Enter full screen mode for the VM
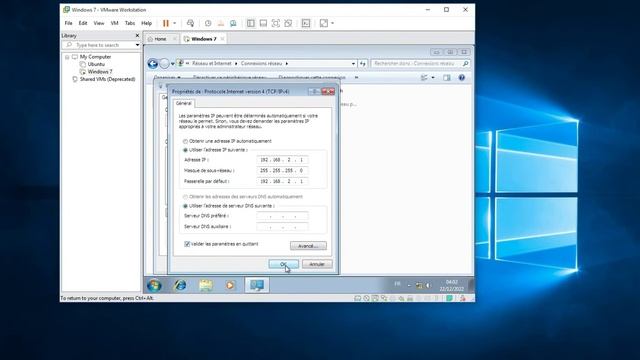The height and width of the screenshot is (360, 640). tap(276, 23)
